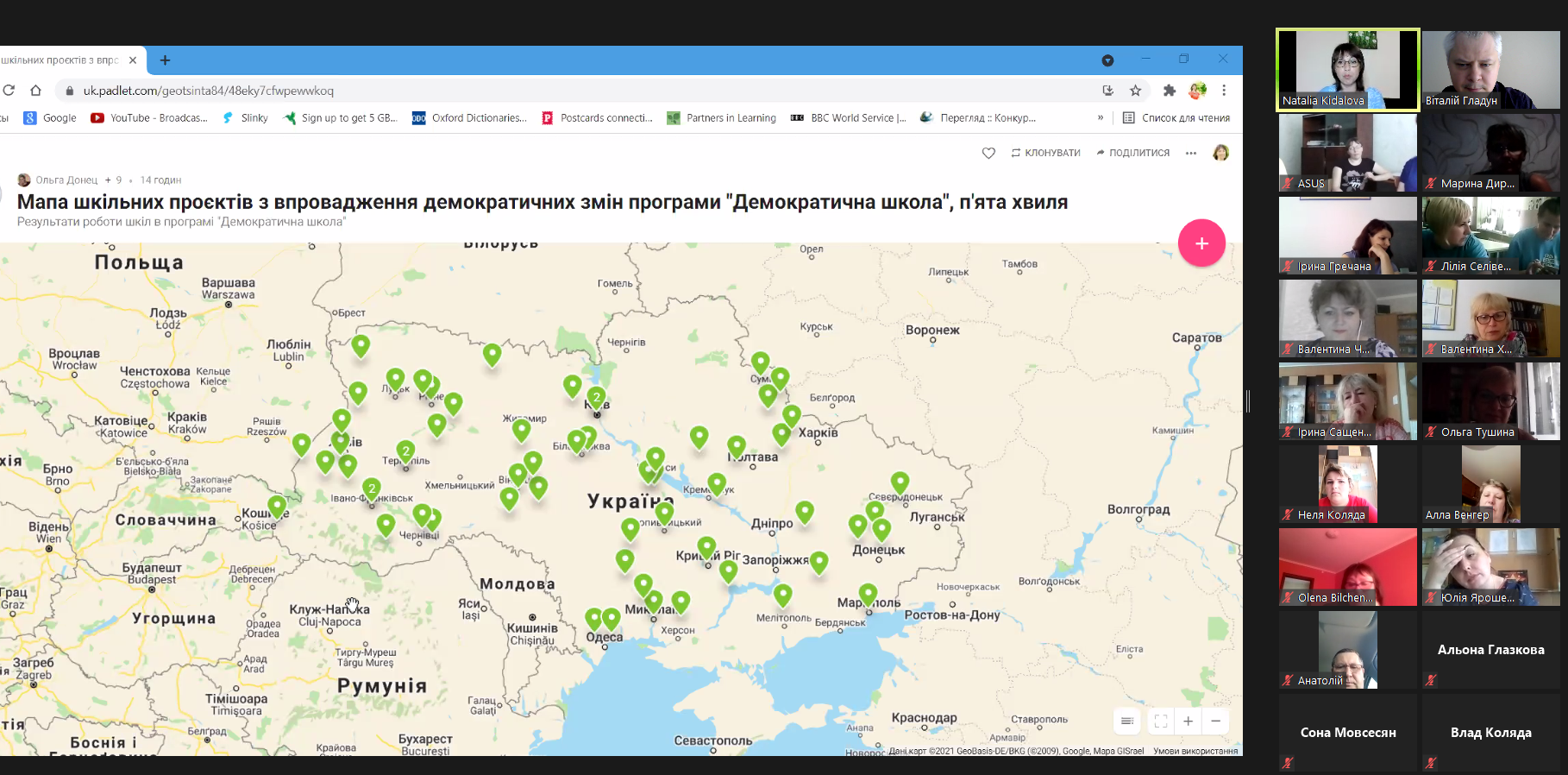Viewport: 1568px width, 775px height.
Task: Select Альона Глазкова participant tile
Action: (1491, 650)
